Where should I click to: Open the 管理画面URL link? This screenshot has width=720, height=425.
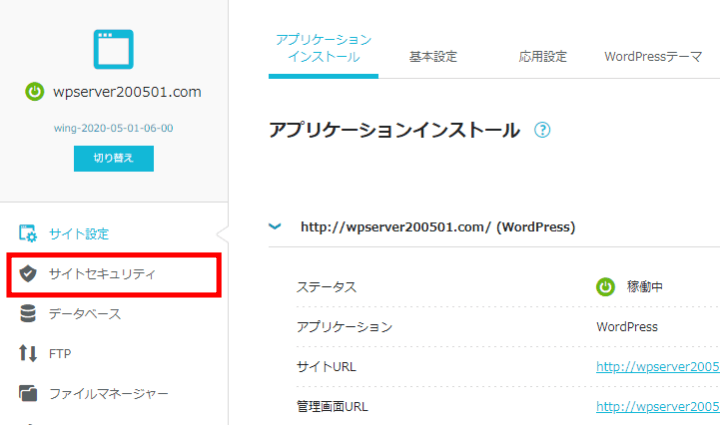658,407
